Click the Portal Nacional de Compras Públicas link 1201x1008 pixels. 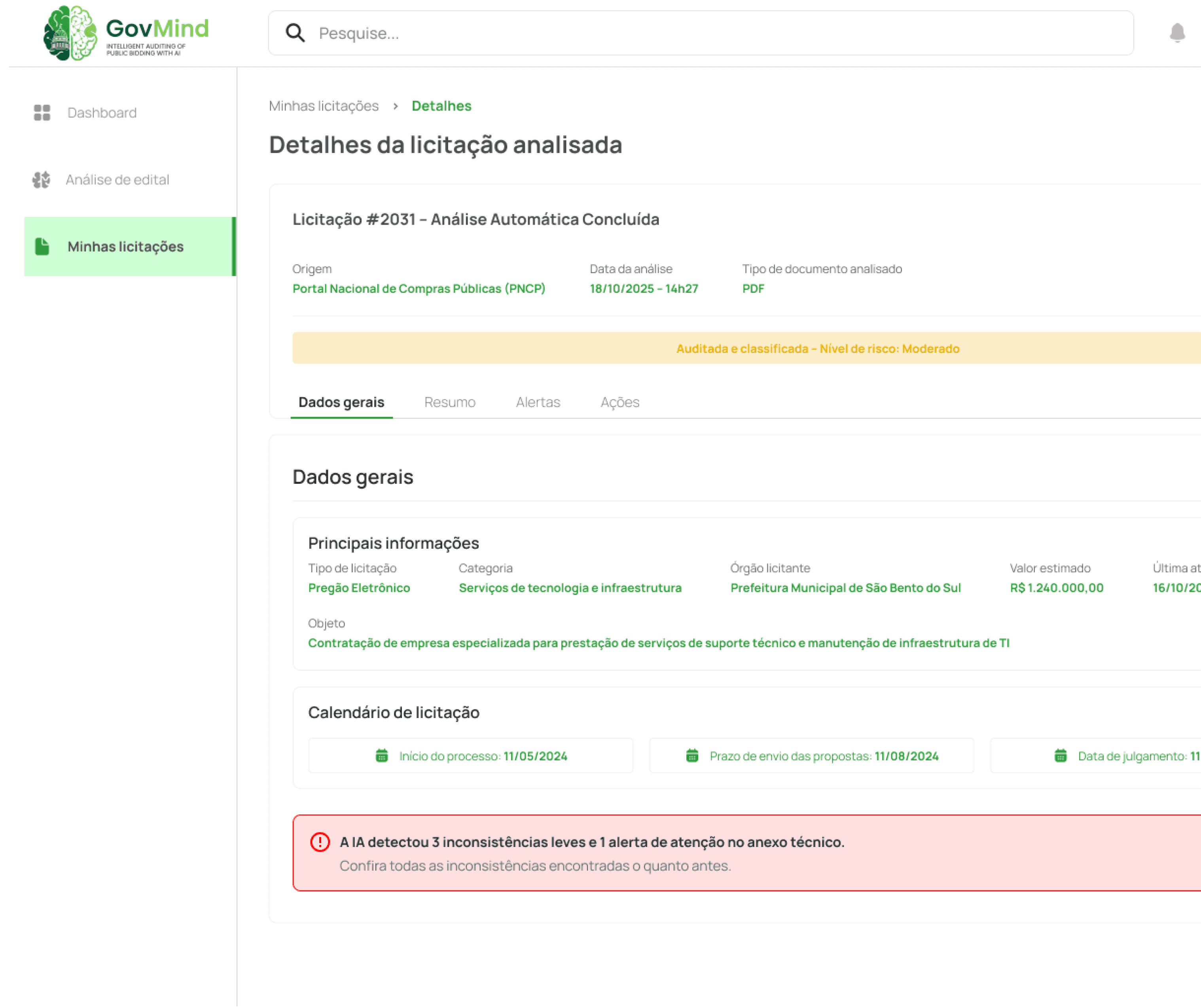[x=419, y=288]
